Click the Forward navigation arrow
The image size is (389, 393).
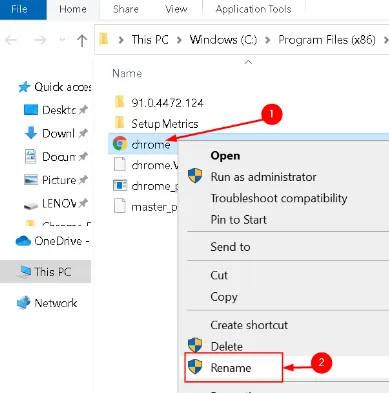tap(40, 40)
